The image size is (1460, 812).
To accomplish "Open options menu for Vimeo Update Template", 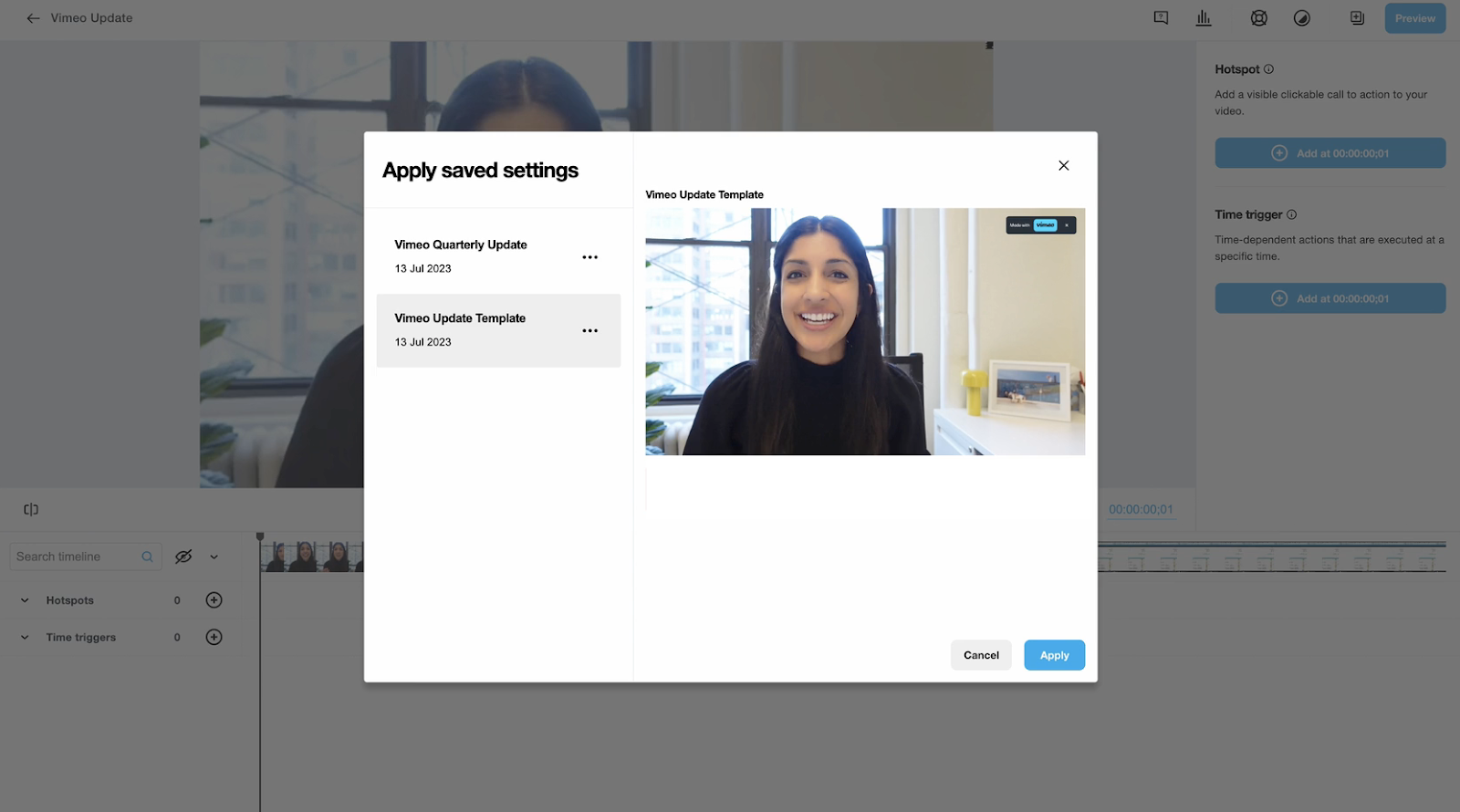I will [x=590, y=330].
